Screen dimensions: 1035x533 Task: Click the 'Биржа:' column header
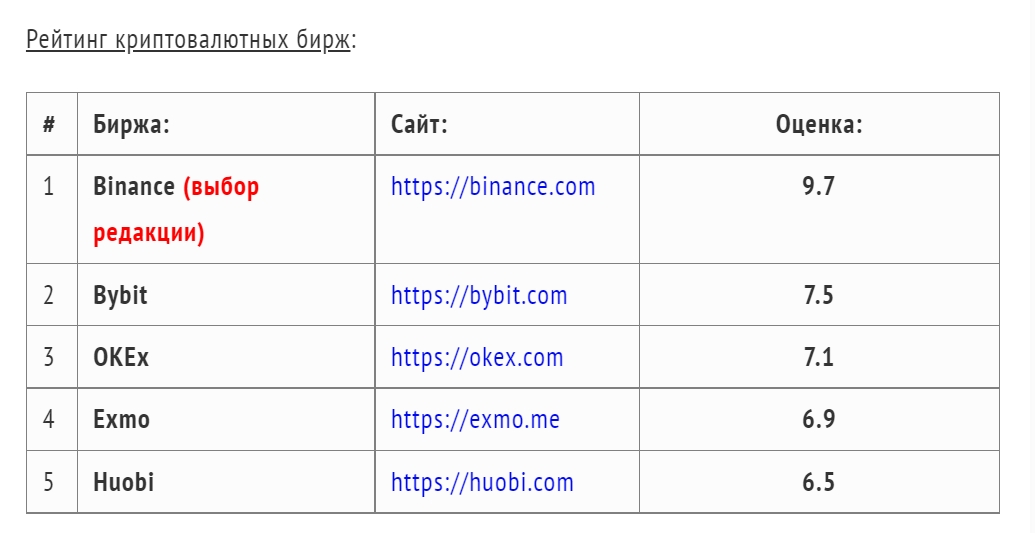point(131,124)
